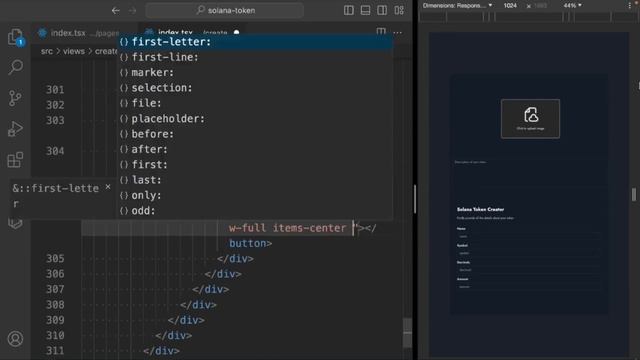640x360 pixels.
Task: Select the placeholder: suggestion
Action: (x=255, y=118)
